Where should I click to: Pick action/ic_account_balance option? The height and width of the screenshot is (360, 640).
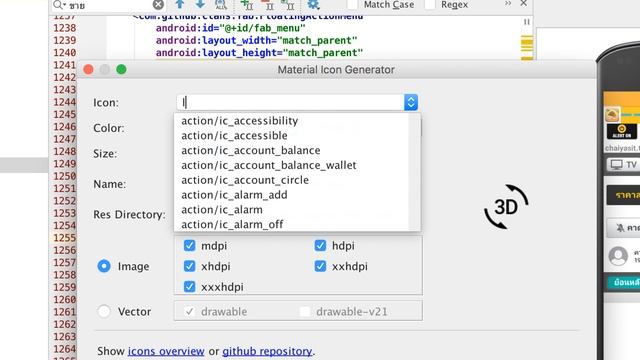[251, 150]
